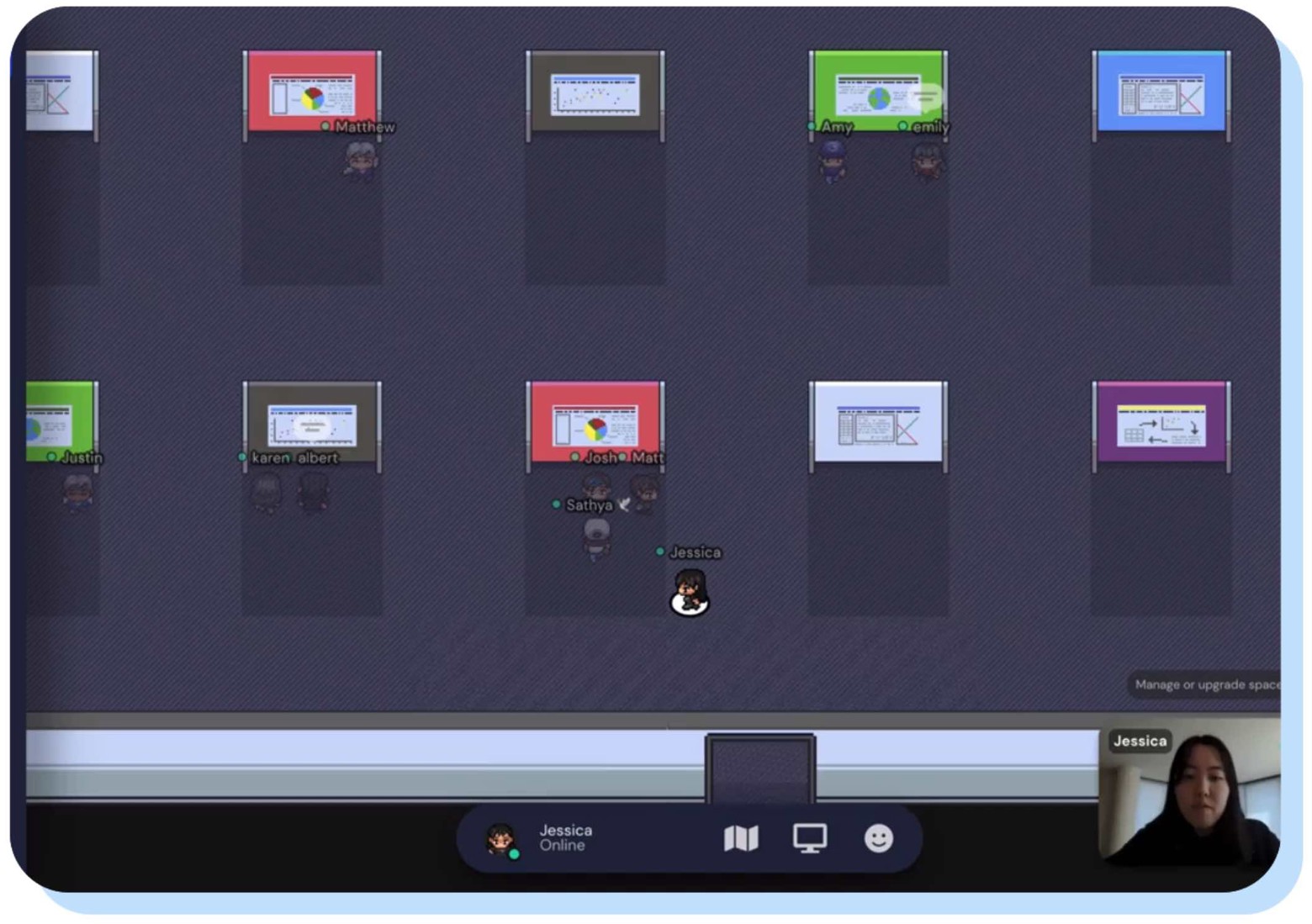Open the minimap icon in bottom bar
1312x924 pixels.
pyautogui.click(x=740, y=838)
